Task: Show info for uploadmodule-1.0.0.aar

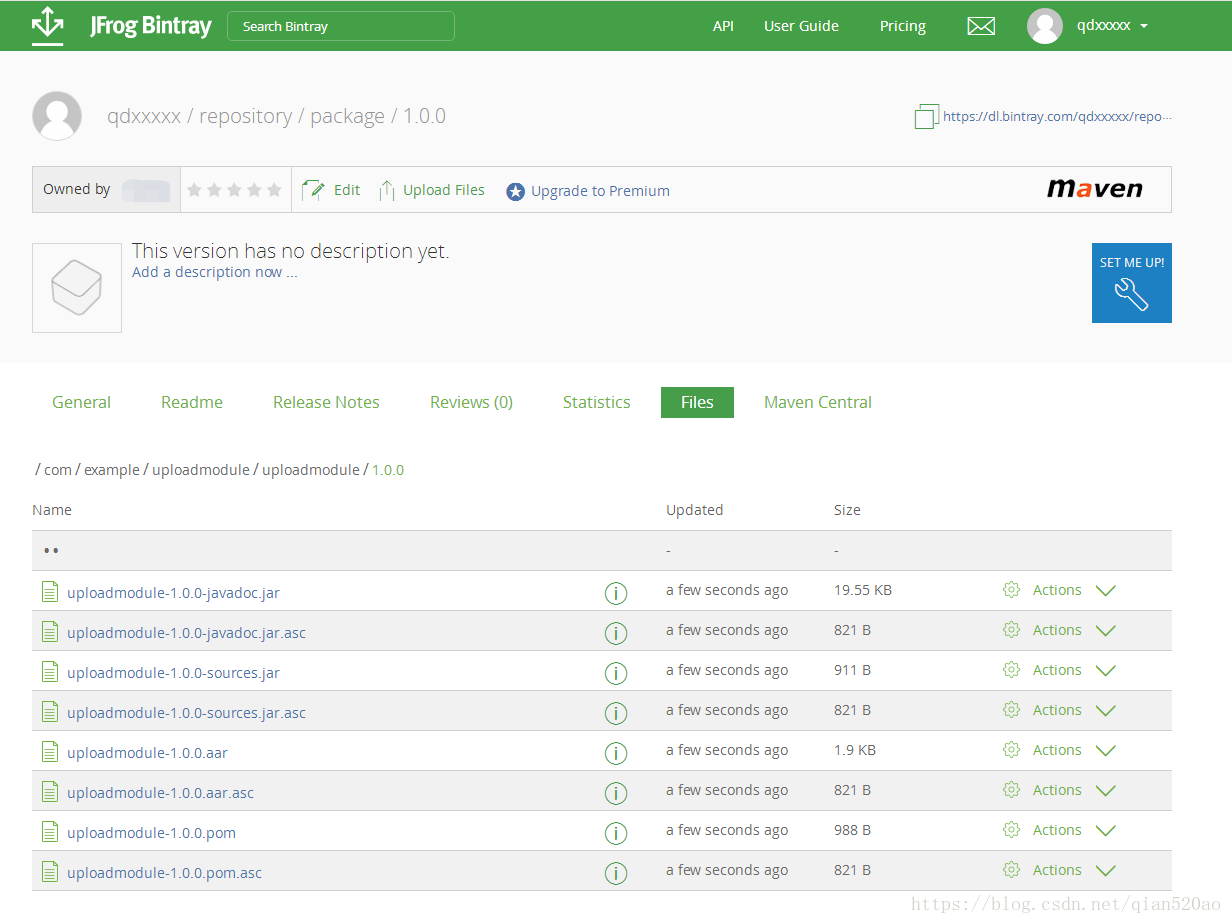Action: pos(616,753)
